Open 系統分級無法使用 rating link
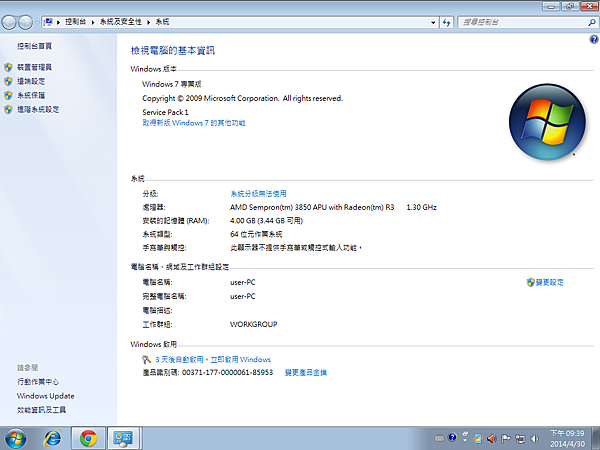This screenshot has height=450, width=600. 258,194
